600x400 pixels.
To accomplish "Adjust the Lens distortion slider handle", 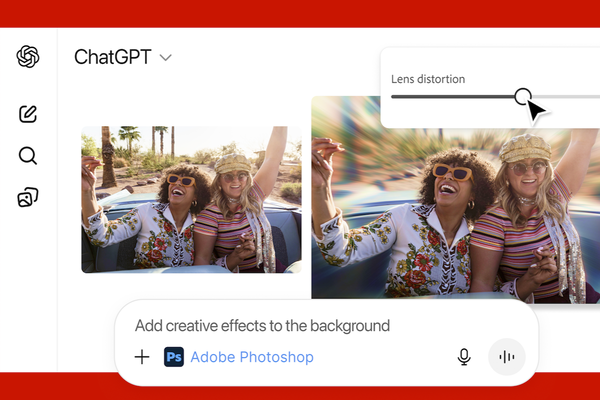I will (523, 96).
